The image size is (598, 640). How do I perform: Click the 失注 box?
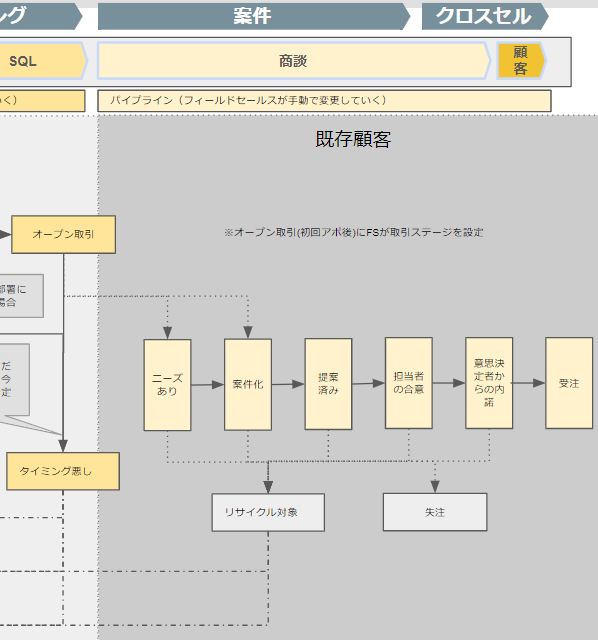pos(435,512)
